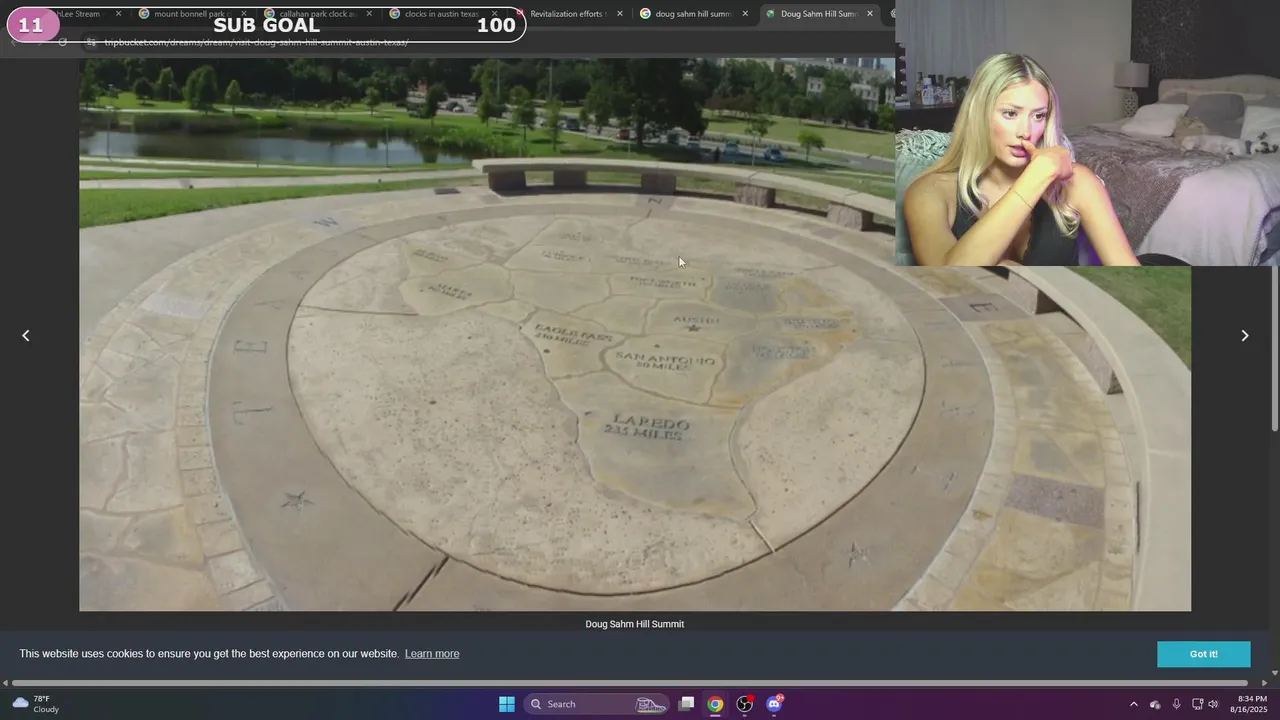Image resolution: width=1280 pixels, height=720 pixels.
Task: Open Task View from the taskbar
Action: (686, 704)
